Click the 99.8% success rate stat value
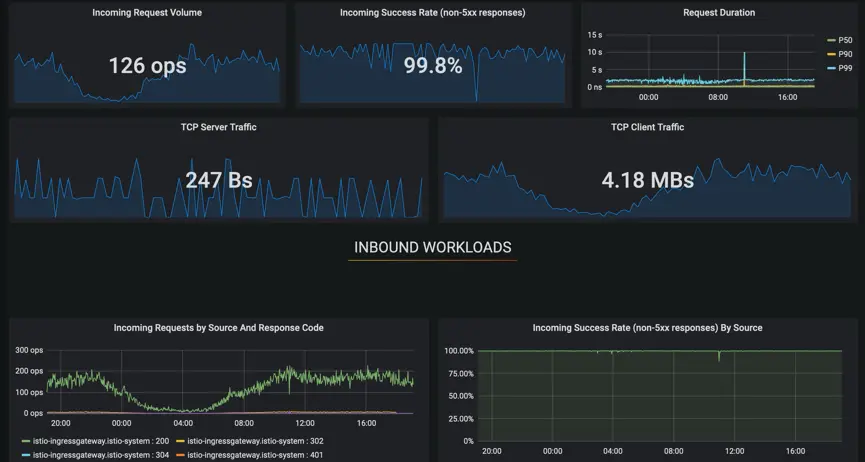 (433, 66)
